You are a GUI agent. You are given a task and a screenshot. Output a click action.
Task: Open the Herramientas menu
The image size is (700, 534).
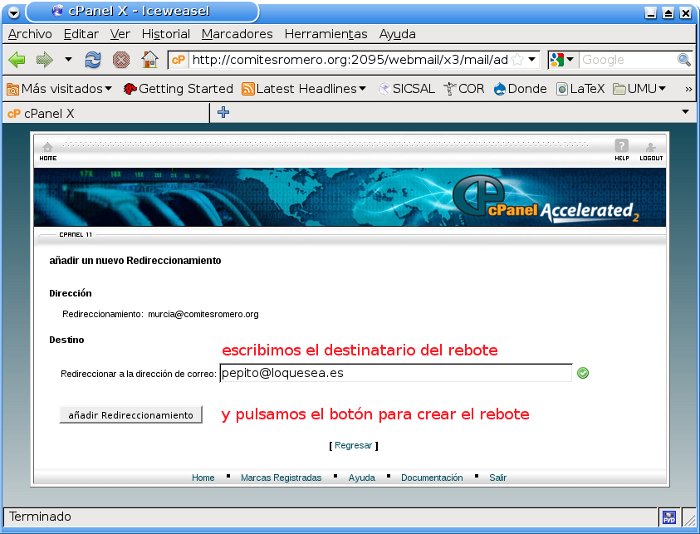(326, 33)
